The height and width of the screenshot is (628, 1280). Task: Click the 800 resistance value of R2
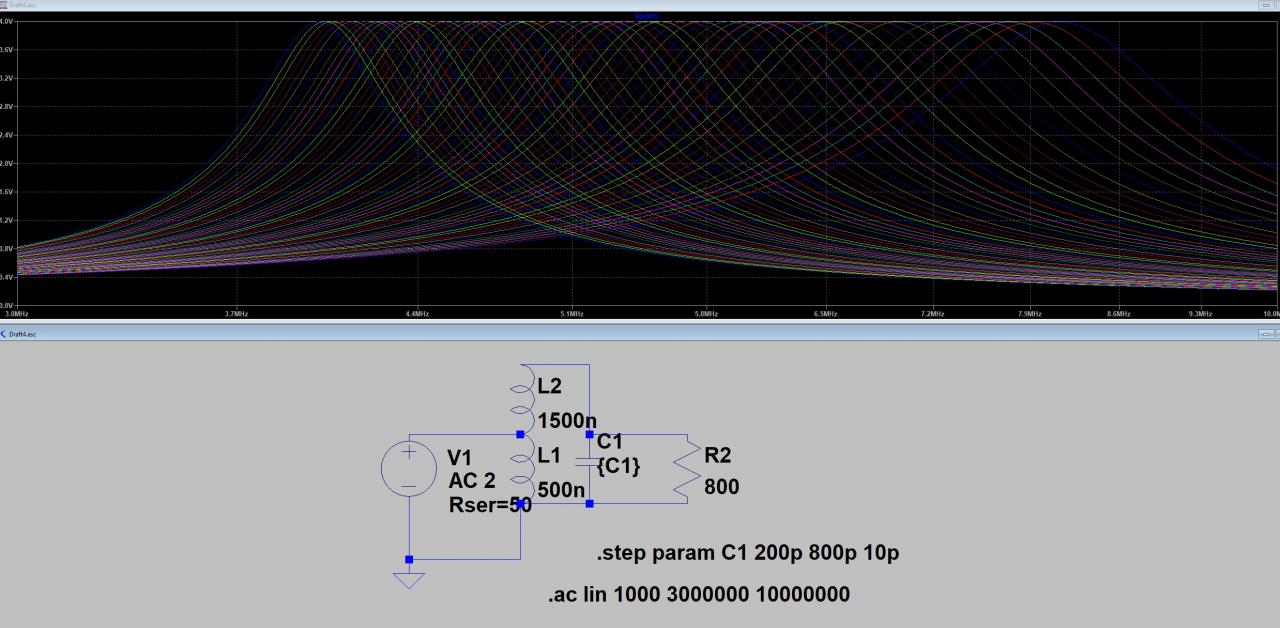[x=722, y=488]
